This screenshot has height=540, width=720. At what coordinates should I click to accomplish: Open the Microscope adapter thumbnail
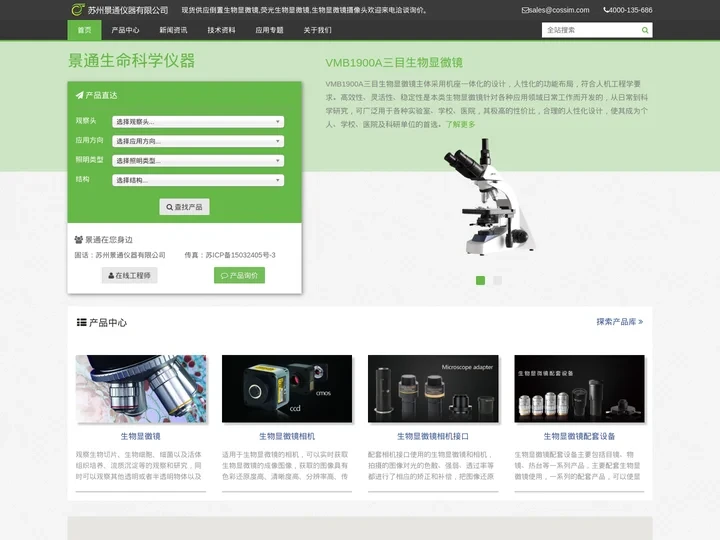(x=433, y=388)
